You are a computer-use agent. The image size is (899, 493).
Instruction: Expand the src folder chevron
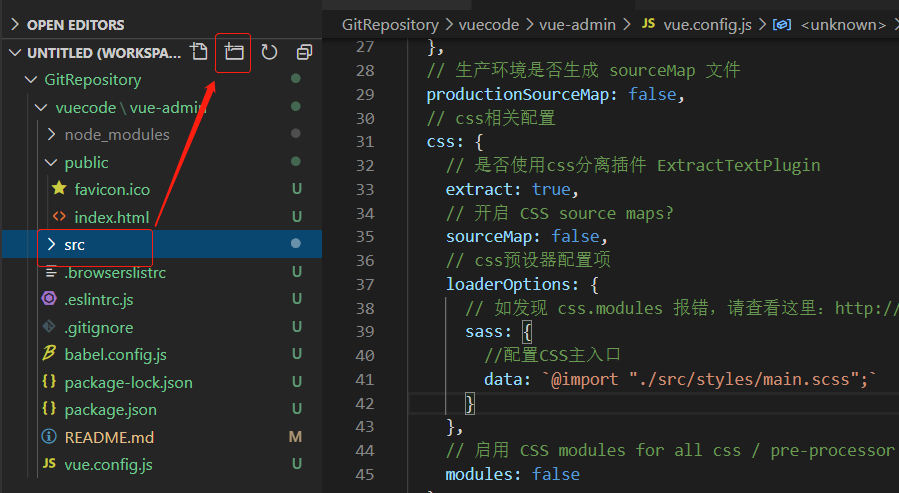52,245
